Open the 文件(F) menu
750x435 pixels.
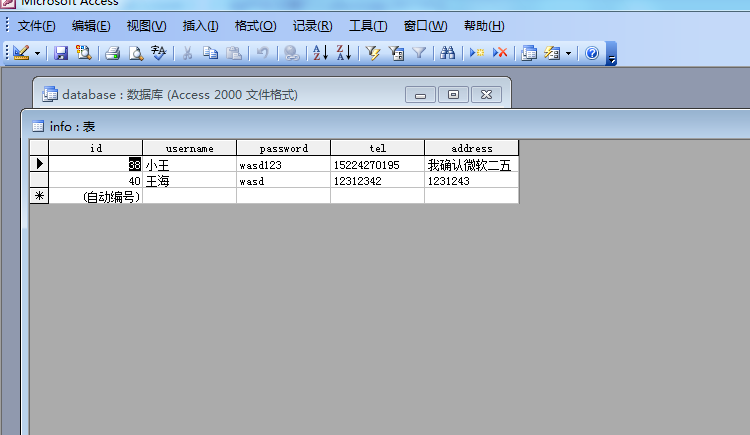click(36, 26)
